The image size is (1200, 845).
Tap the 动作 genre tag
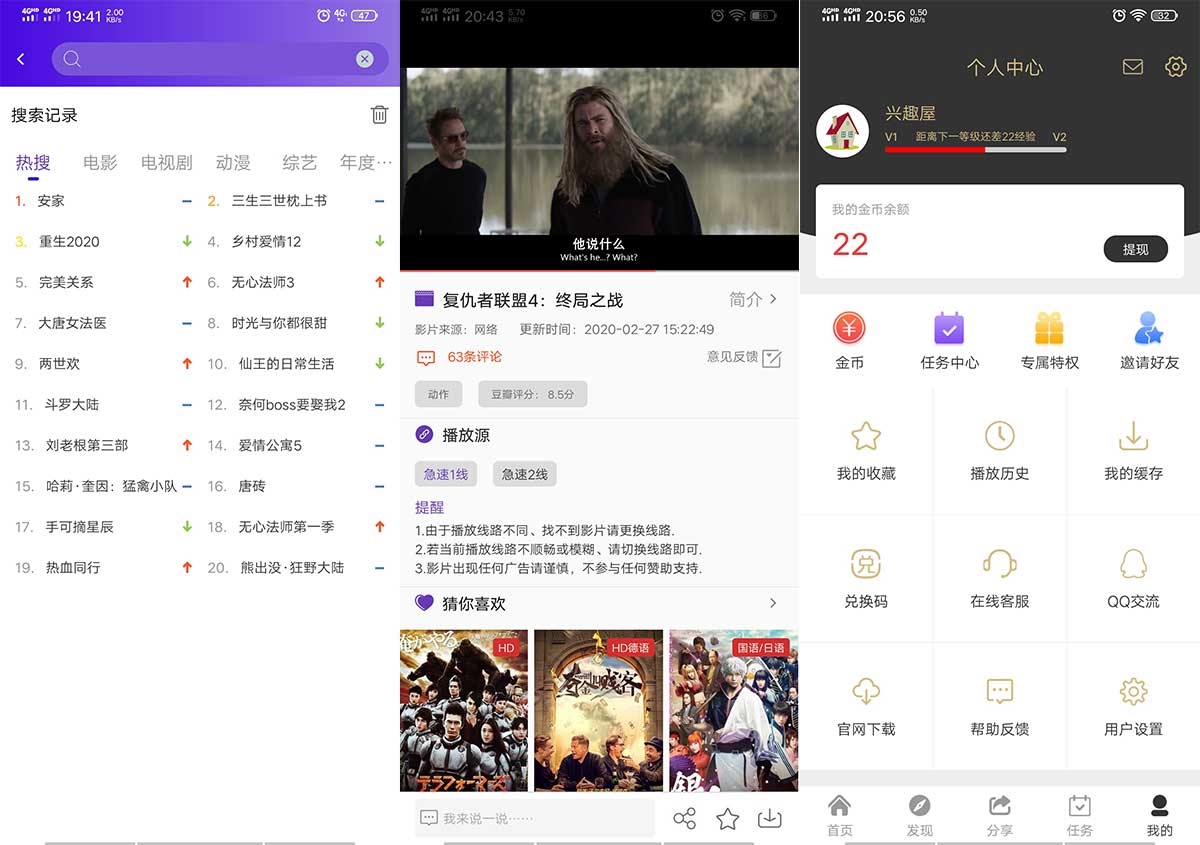coord(438,394)
